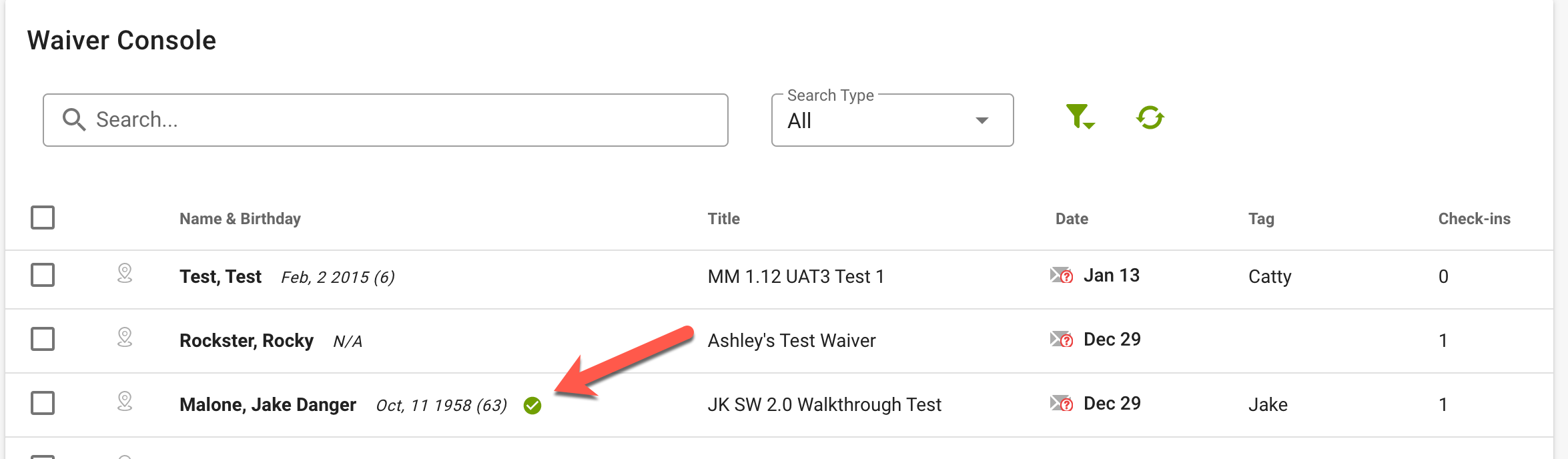The image size is (1568, 459).
Task: Click the email status icon next to Jan 13
Action: click(1061, 276)
